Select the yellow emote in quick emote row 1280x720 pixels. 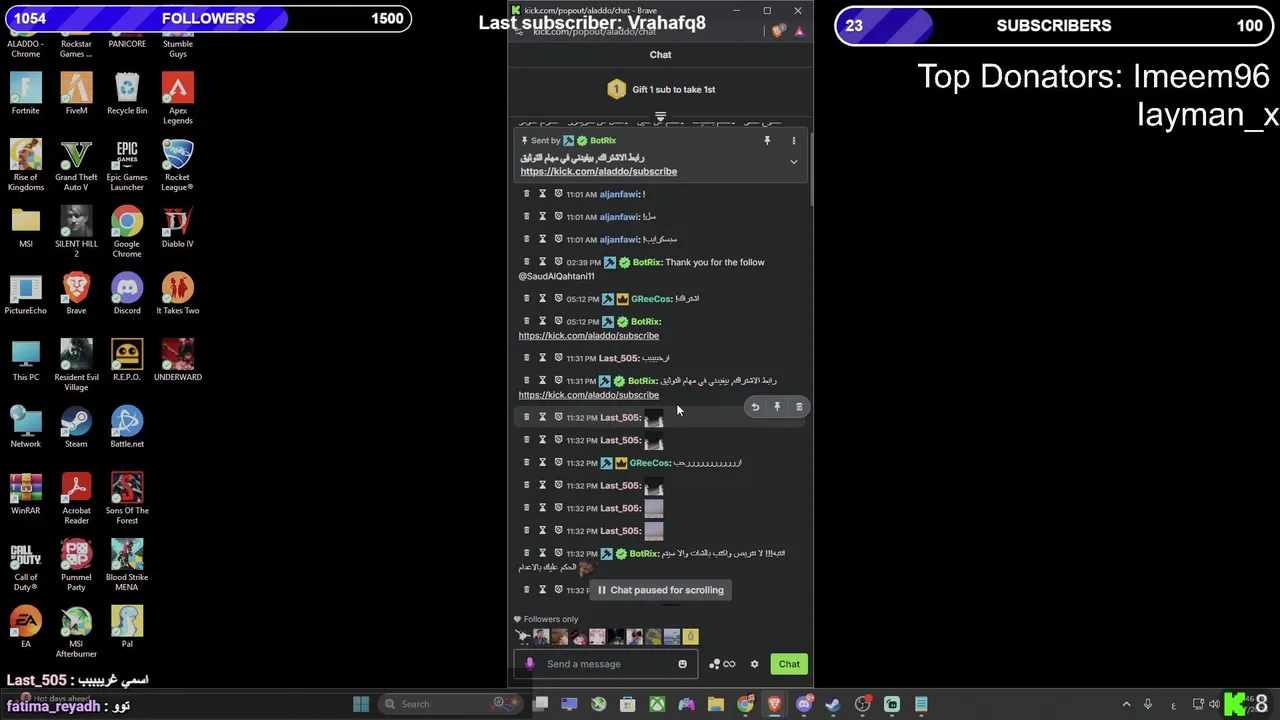point(690,636)
